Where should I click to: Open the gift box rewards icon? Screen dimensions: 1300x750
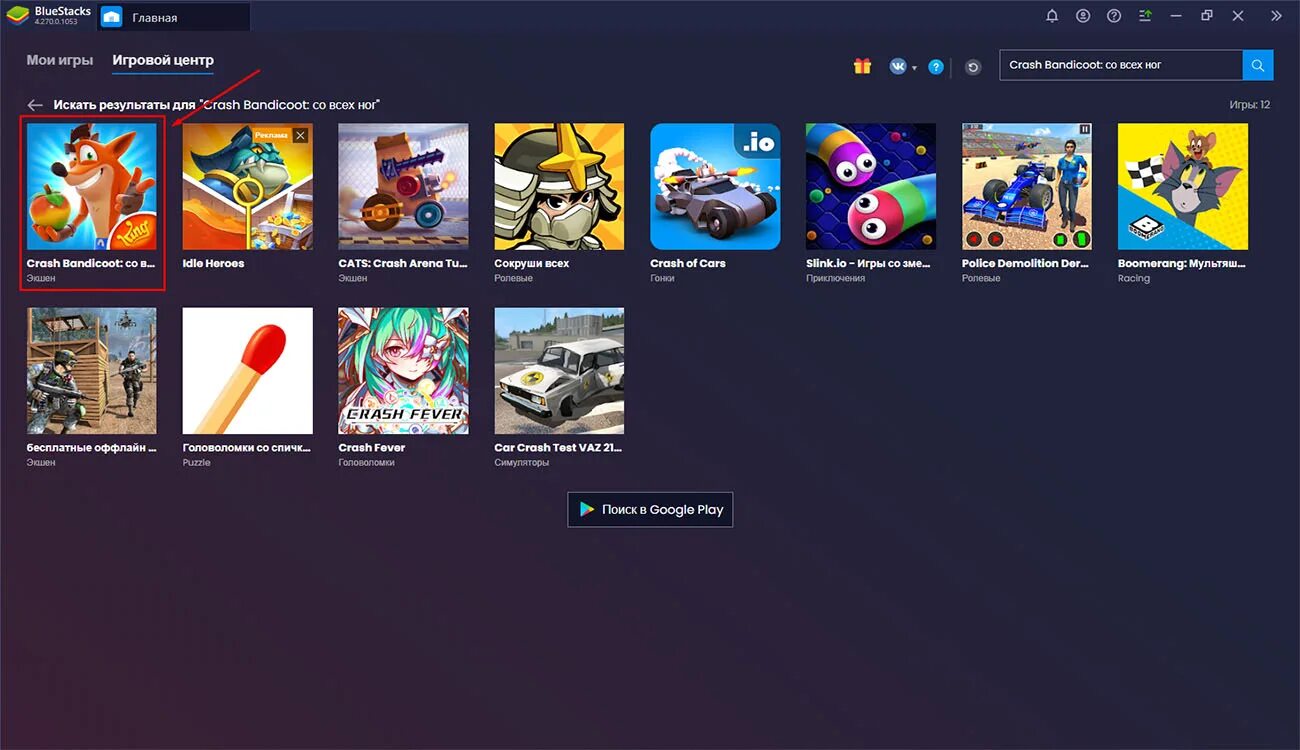862,66
